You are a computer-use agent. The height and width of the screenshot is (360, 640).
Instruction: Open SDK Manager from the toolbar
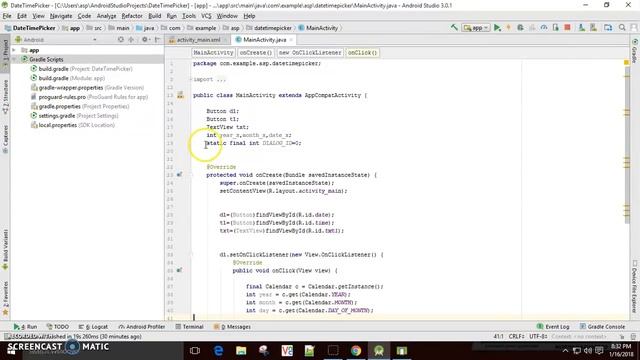593,27
